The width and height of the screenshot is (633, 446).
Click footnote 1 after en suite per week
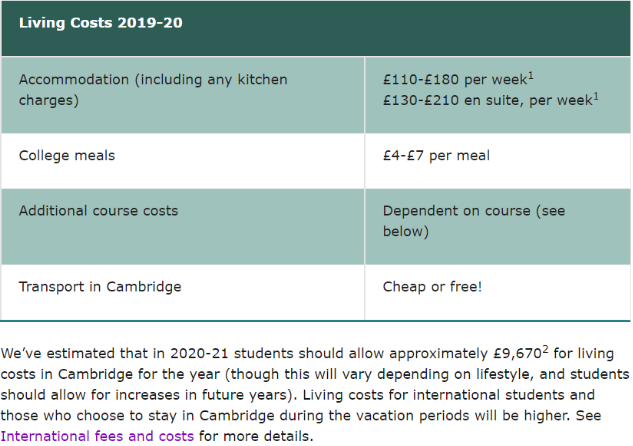pyautogui.click(x=596, y=96)
